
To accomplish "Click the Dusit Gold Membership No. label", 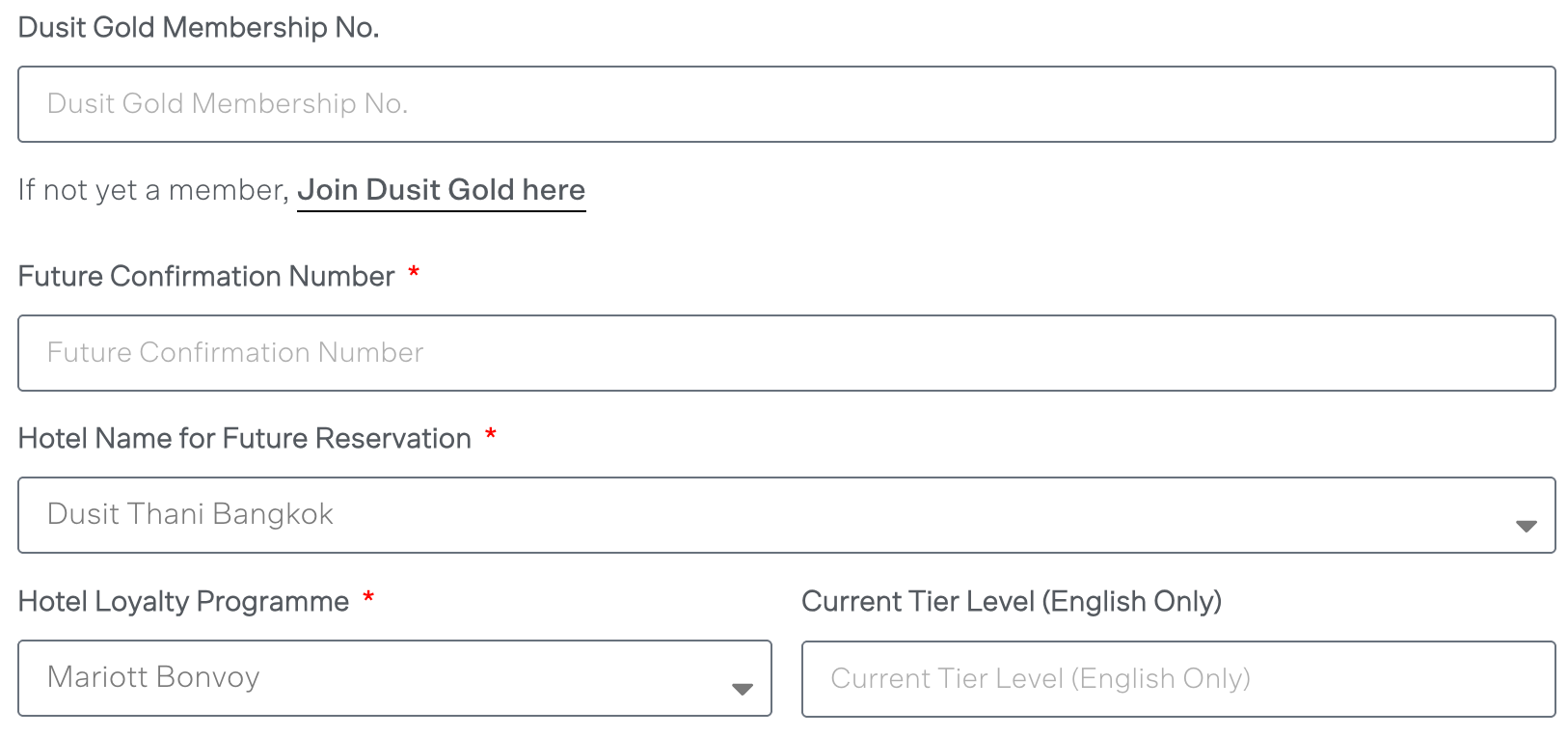I will click(200, 27).
